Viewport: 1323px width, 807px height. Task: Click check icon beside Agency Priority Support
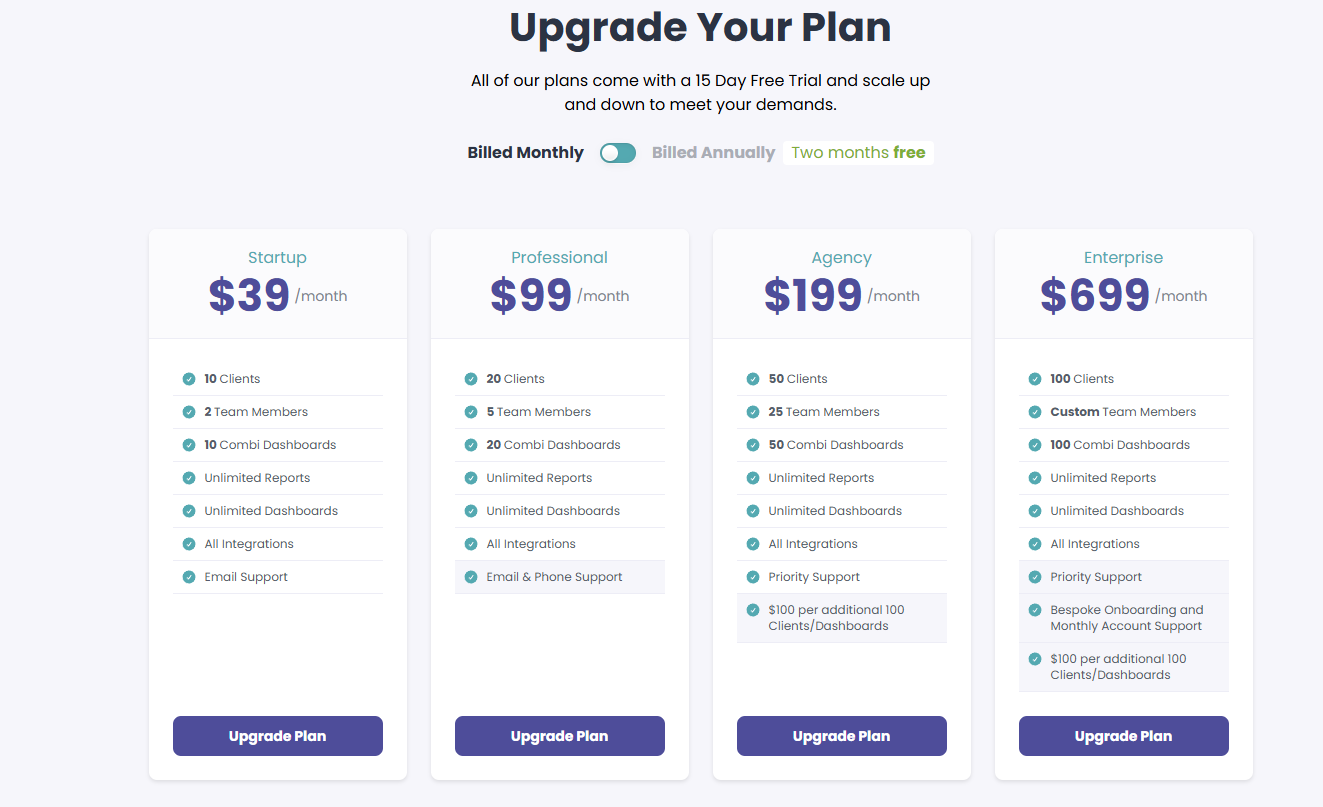click(753, 577)
